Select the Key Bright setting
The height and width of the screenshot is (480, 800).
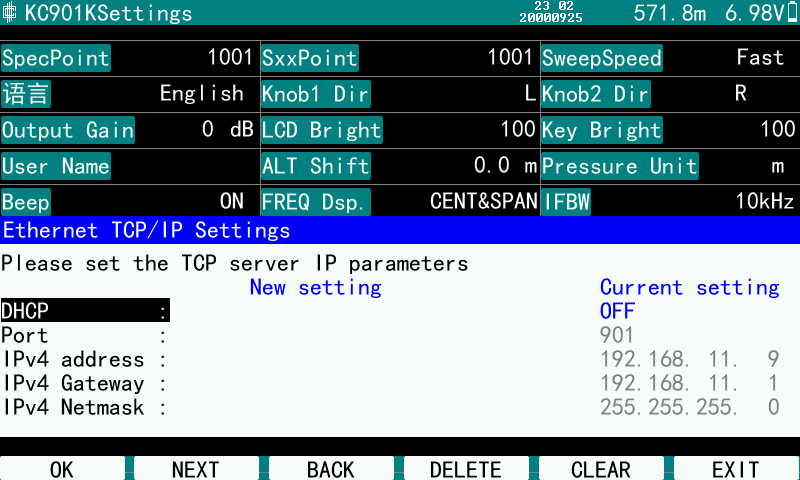pos(602,130)
